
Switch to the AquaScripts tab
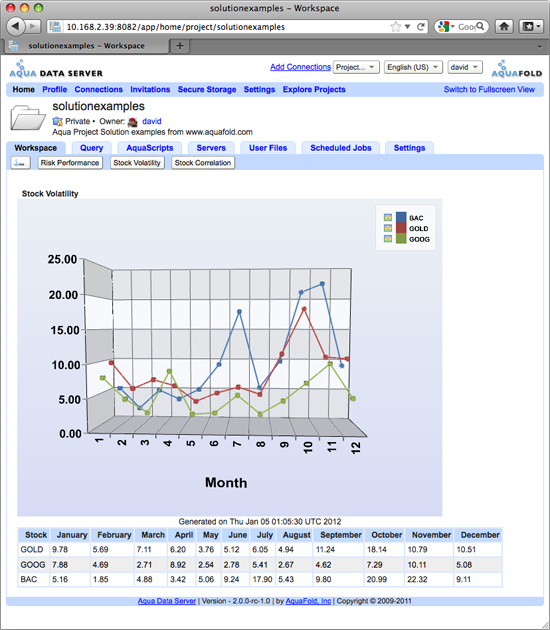(149, 148)
